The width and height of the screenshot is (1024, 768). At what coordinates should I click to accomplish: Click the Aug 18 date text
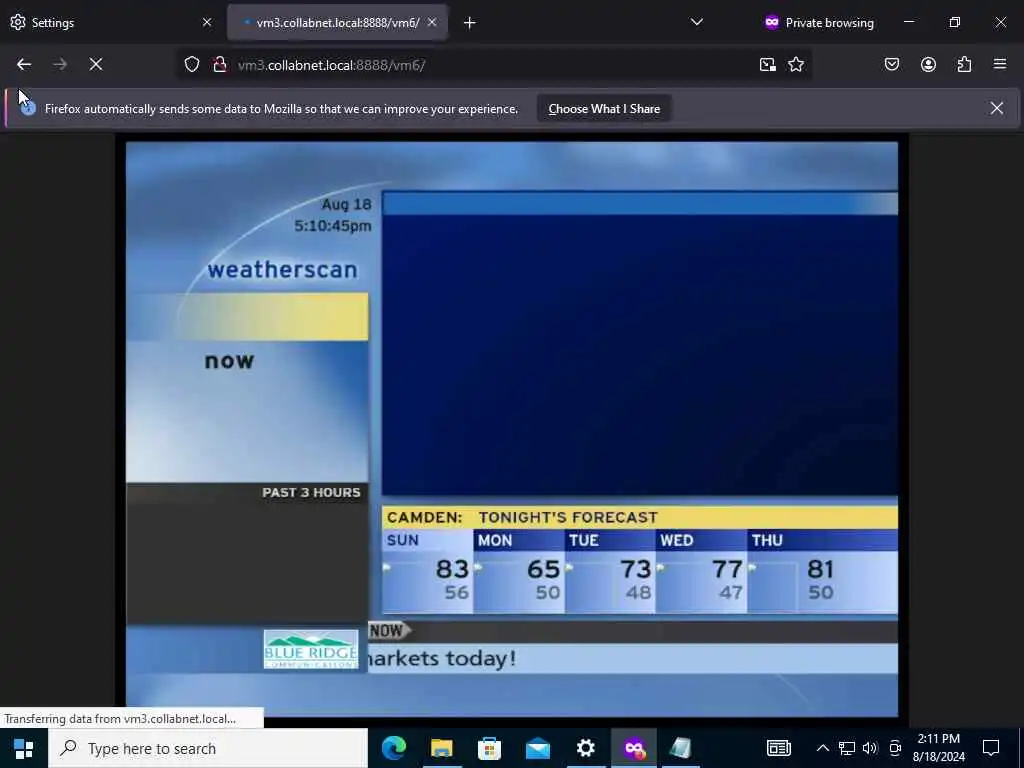(346, 204)
